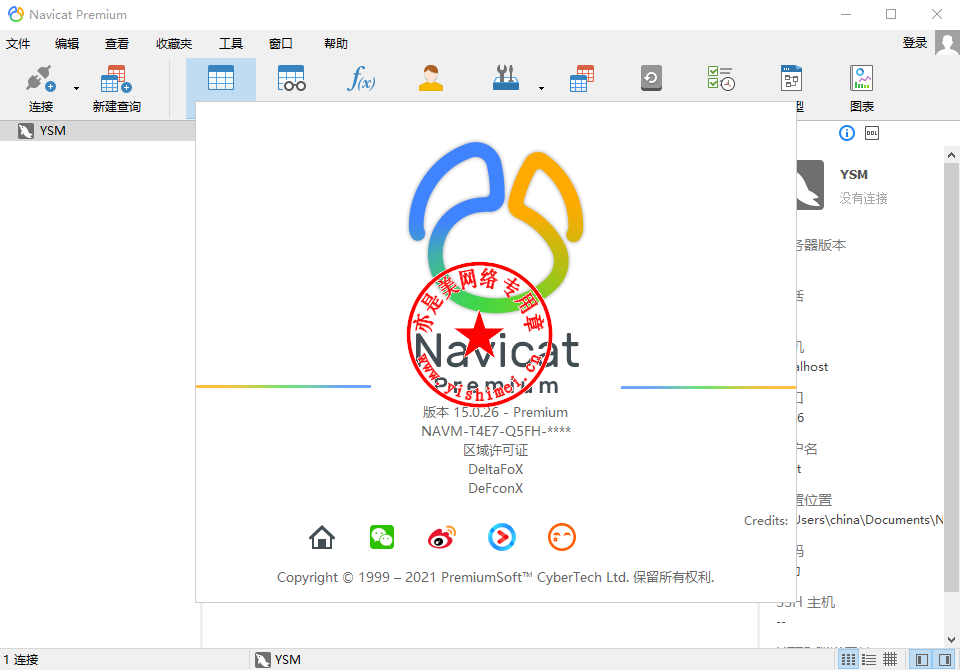
Task: Select the Model toolbar icon
Action: [791, 78]
